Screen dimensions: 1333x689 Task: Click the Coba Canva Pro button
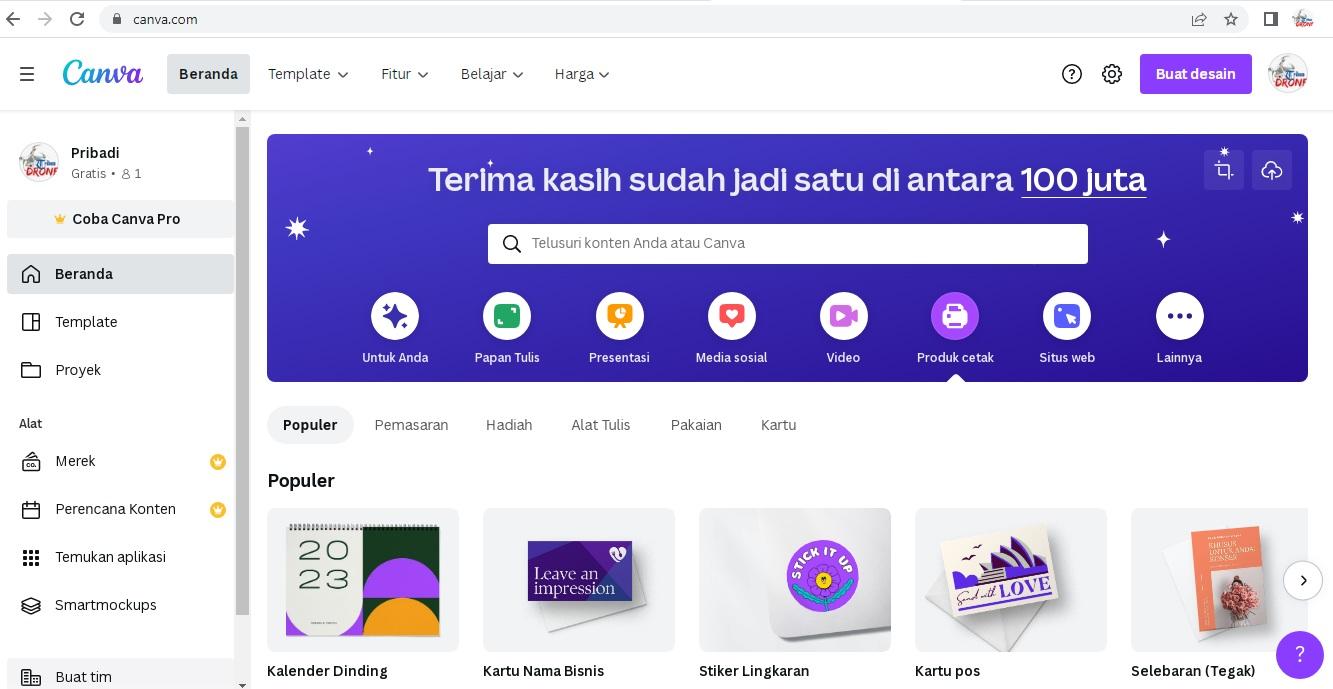point(120,219)
